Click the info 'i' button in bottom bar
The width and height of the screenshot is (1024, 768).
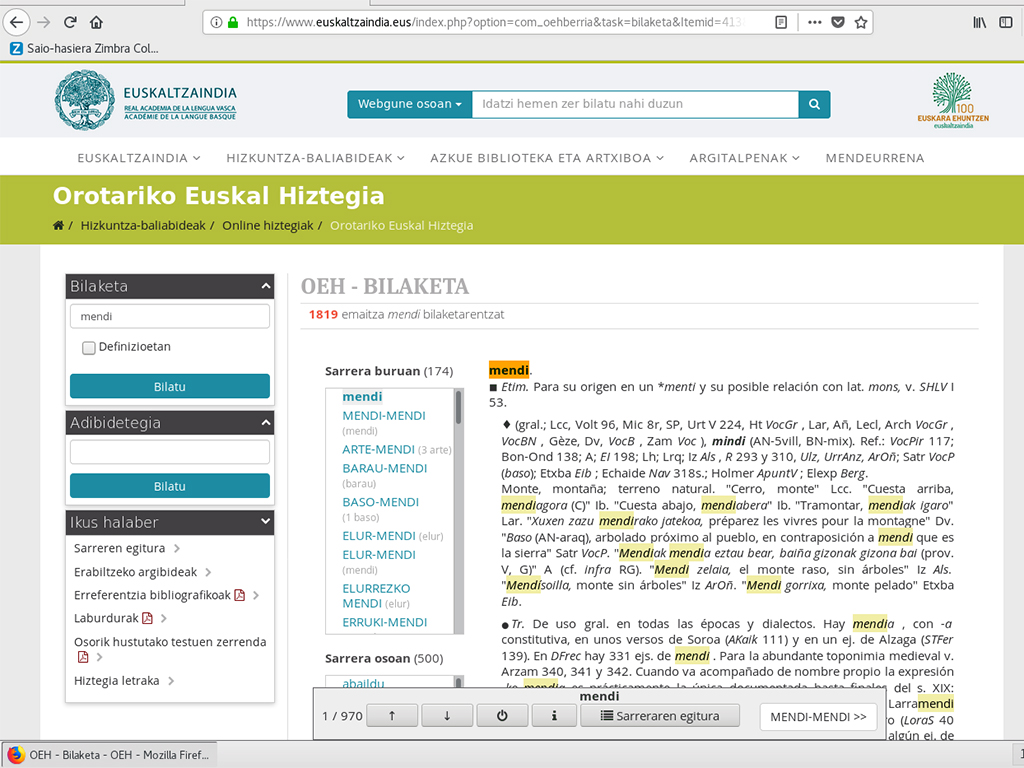click(554, 716)
